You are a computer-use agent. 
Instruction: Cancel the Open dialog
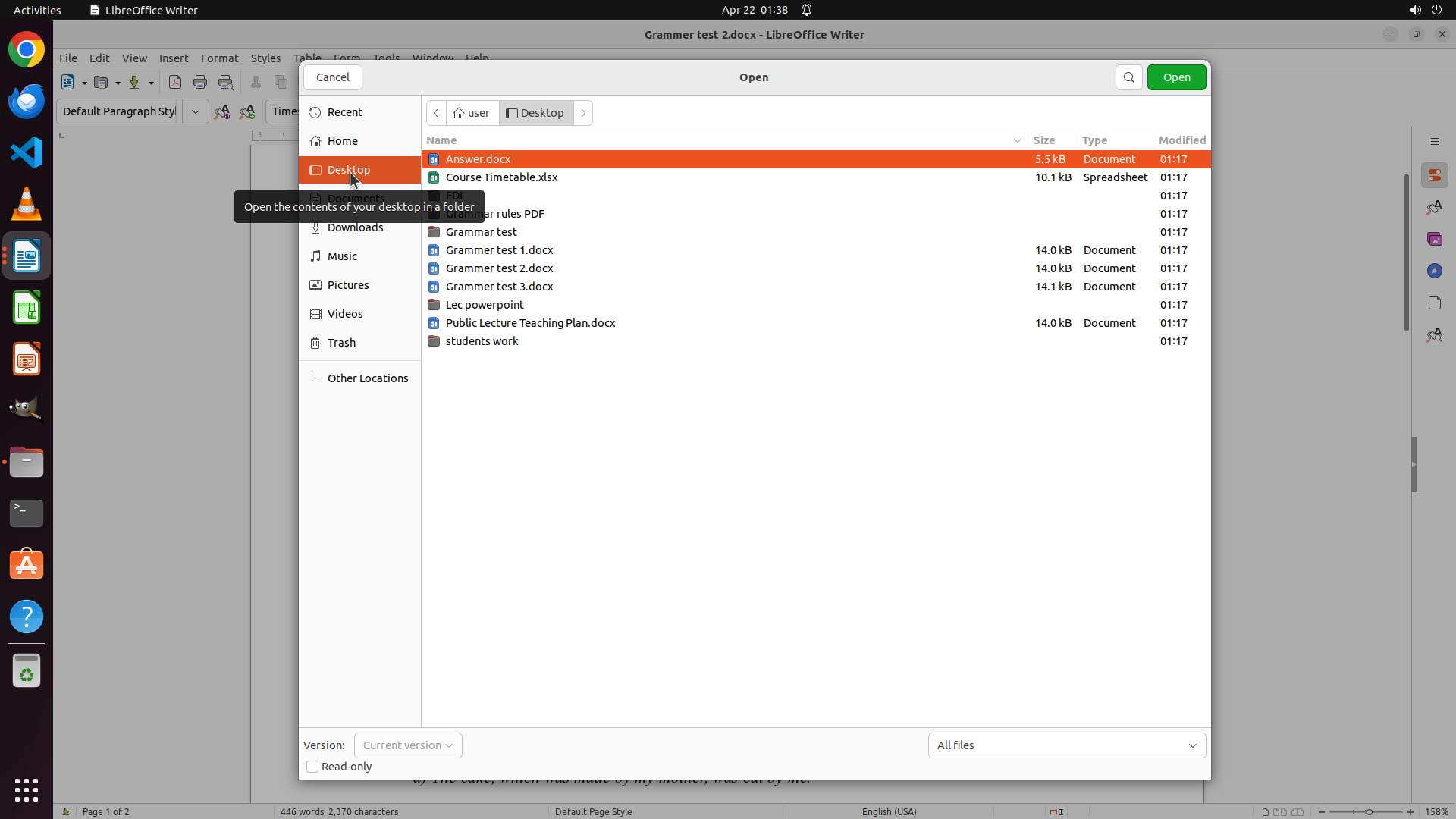pyautogui.click(x=333, y=77)
